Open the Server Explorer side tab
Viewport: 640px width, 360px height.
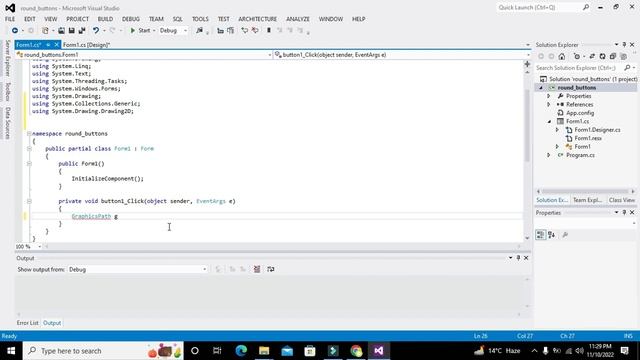pyautogui.click(x=7, y=58)
